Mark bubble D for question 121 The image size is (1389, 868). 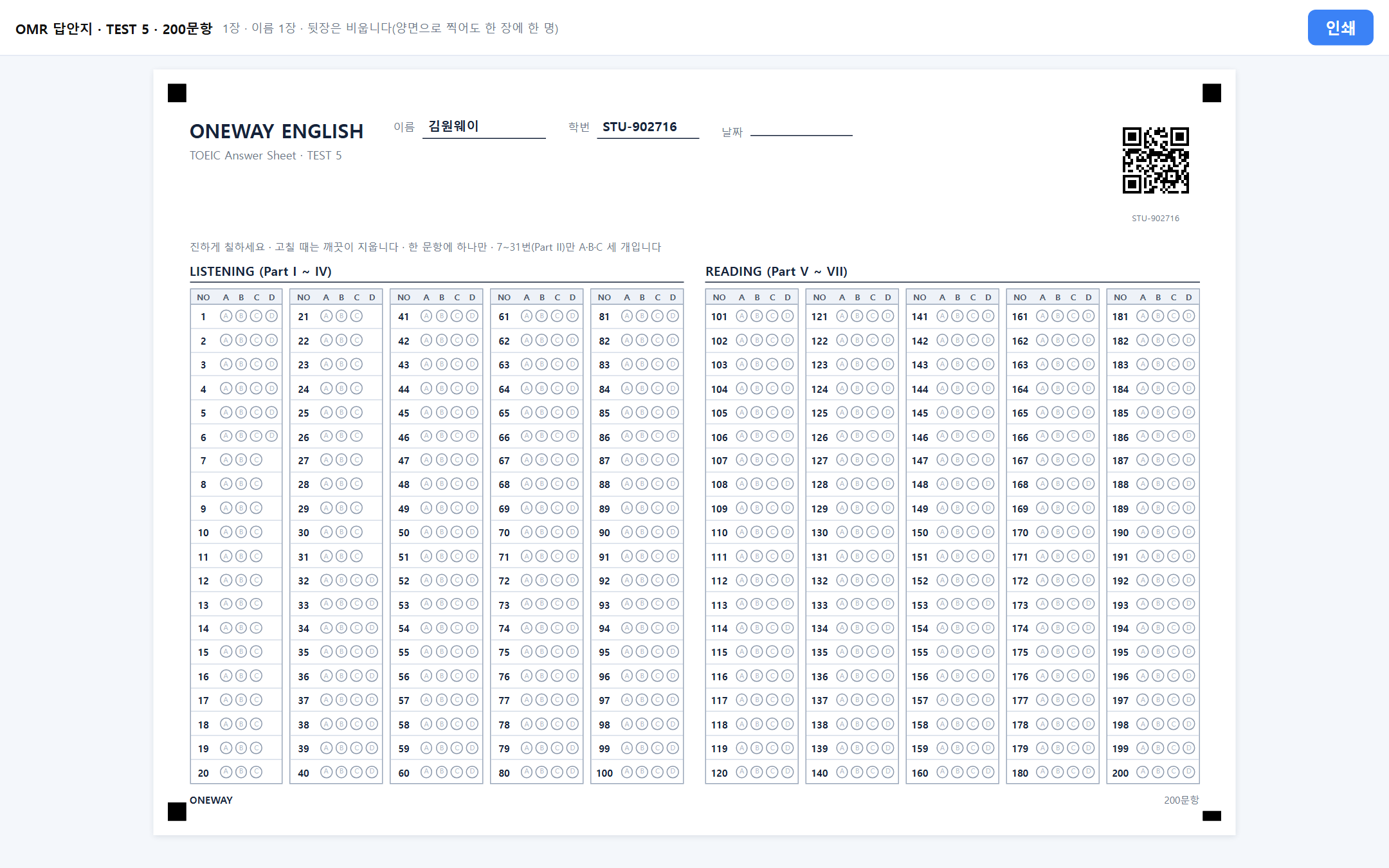pos(888,316)
